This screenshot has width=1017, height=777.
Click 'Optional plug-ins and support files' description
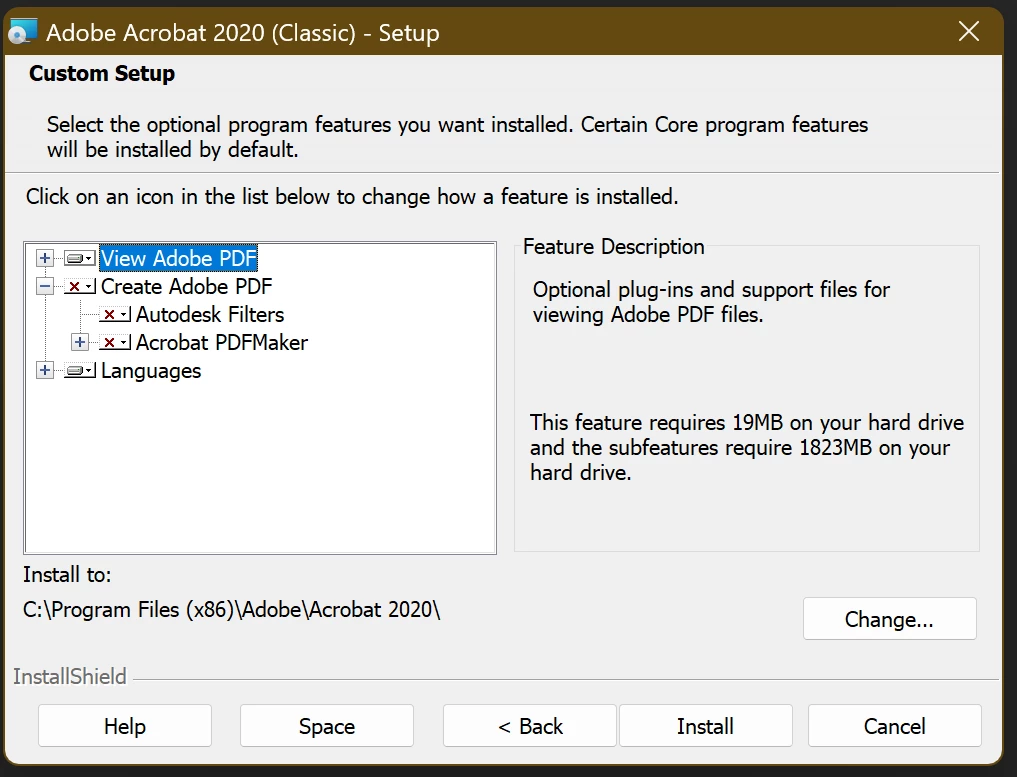[x=712, y=302]
